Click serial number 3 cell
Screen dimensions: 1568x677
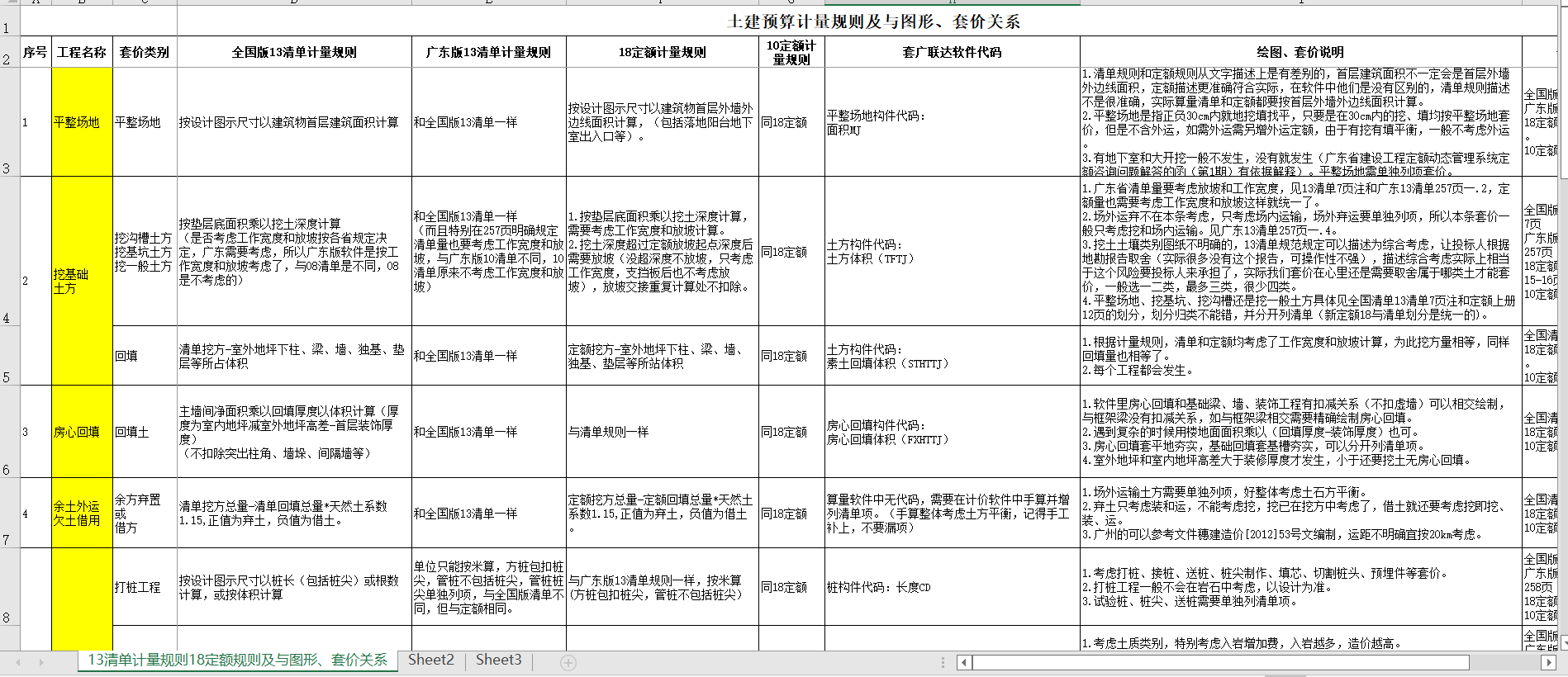(36, 432)
